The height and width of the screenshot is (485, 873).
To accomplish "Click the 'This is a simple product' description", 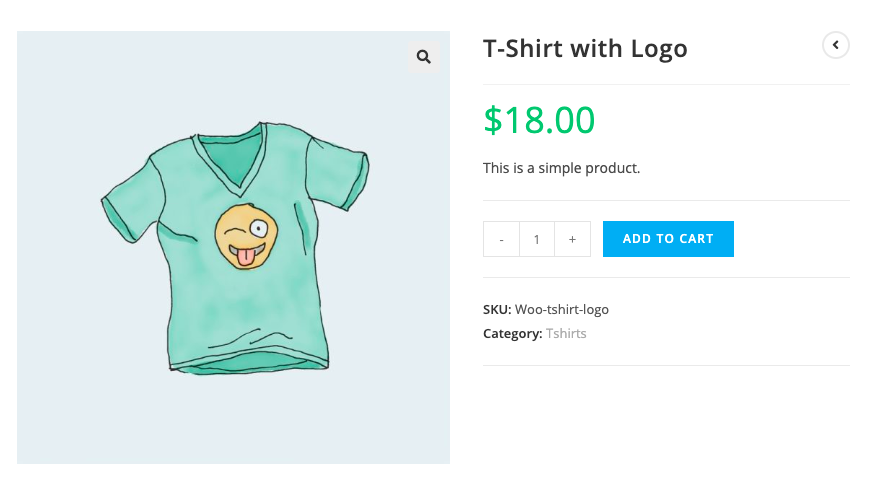I will (x=561, y=168).
